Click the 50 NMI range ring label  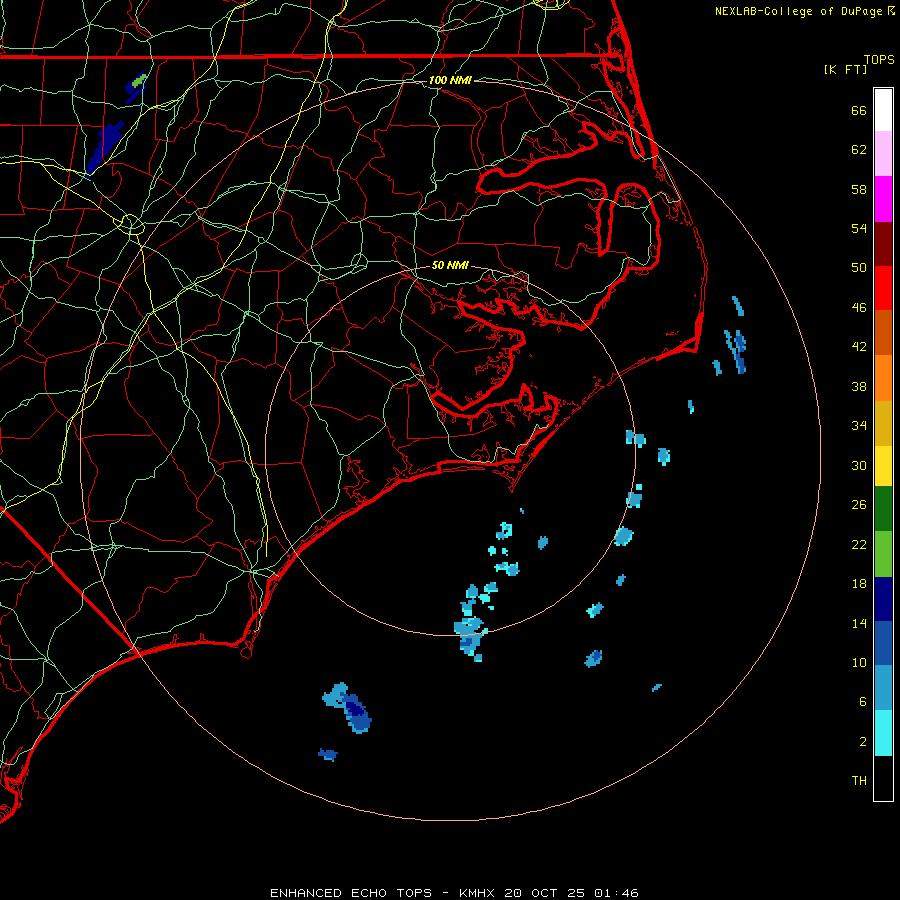pos(450,265)
